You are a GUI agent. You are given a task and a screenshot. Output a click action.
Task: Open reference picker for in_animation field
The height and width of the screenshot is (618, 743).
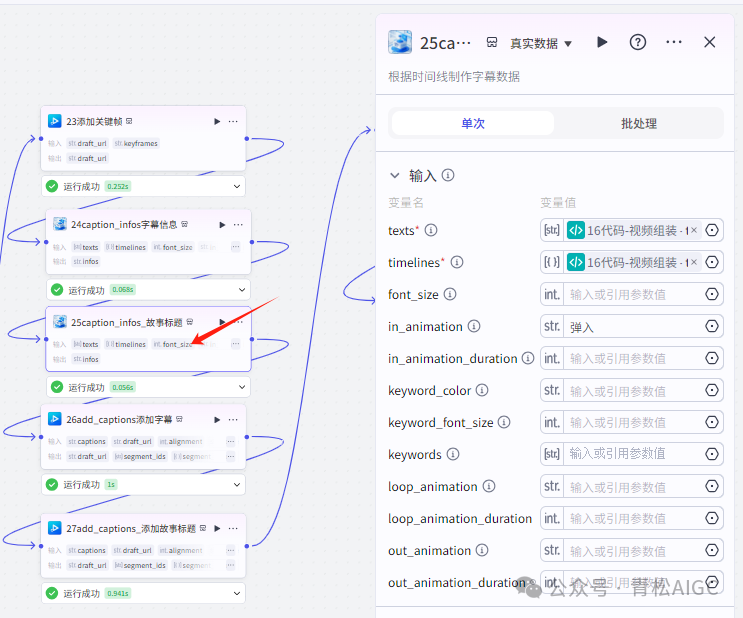pyautogui.click(x=712, y=326)
